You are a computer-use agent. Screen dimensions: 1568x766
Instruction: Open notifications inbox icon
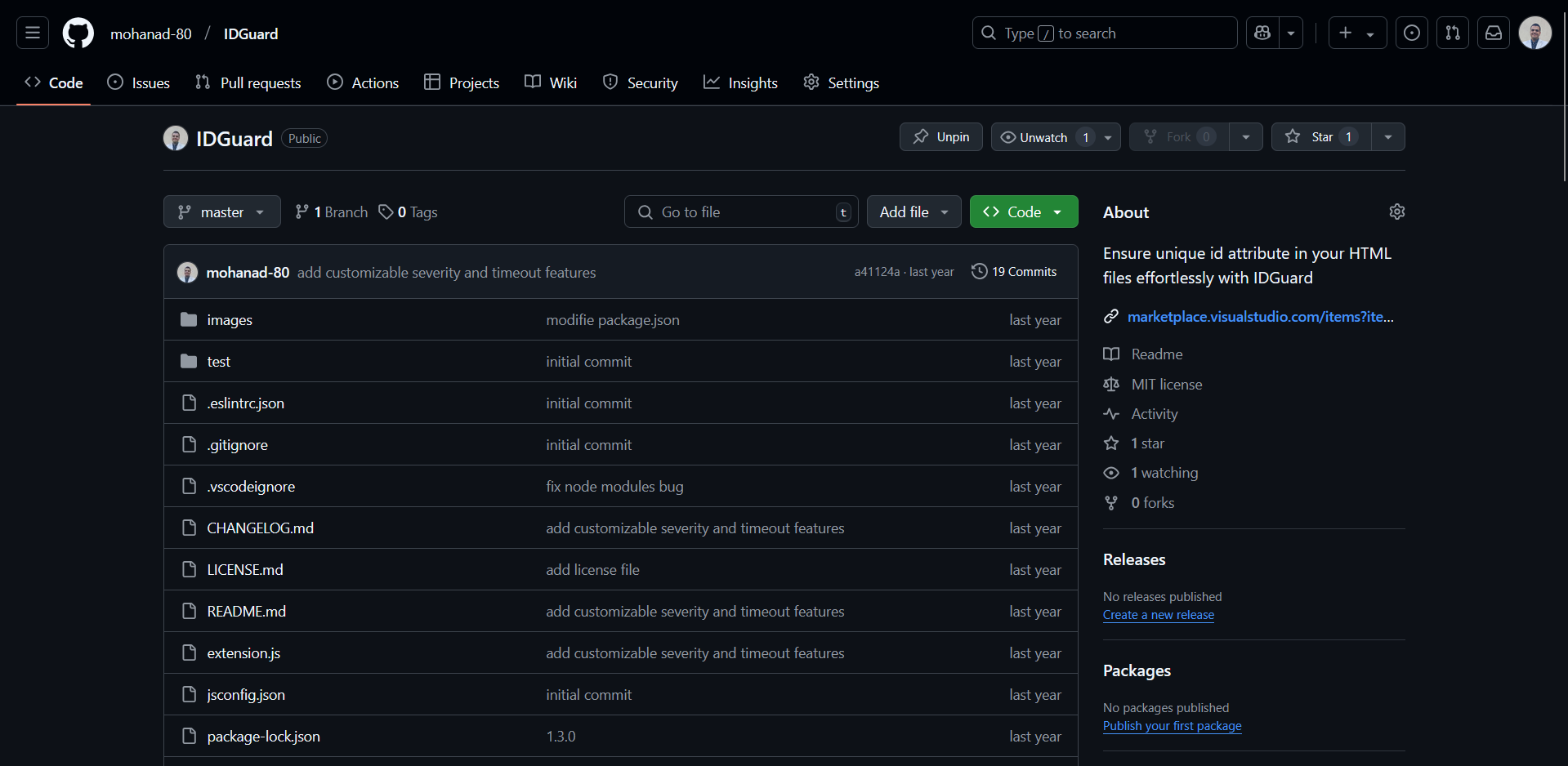coord(1494,33)
